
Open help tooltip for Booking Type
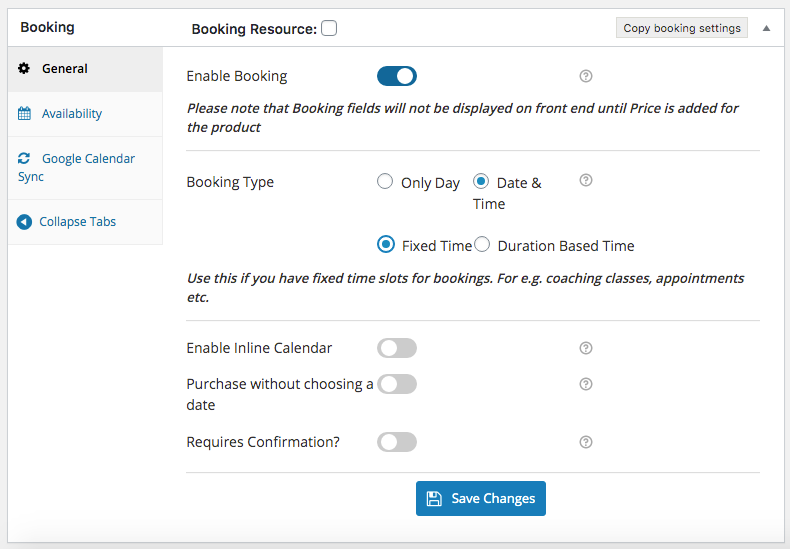[585, 180]
